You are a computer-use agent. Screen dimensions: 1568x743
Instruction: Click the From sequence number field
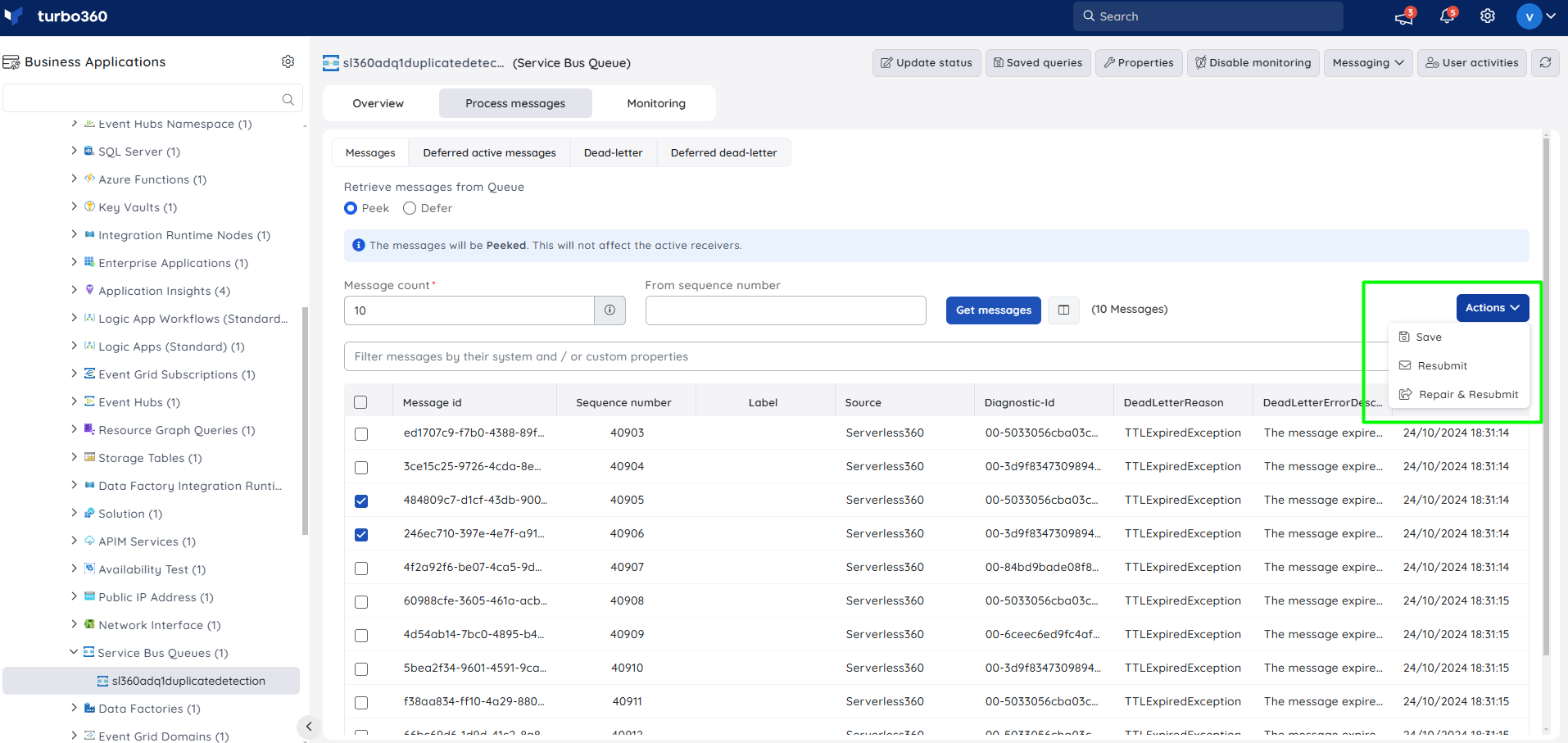click(x=786, y=310)
